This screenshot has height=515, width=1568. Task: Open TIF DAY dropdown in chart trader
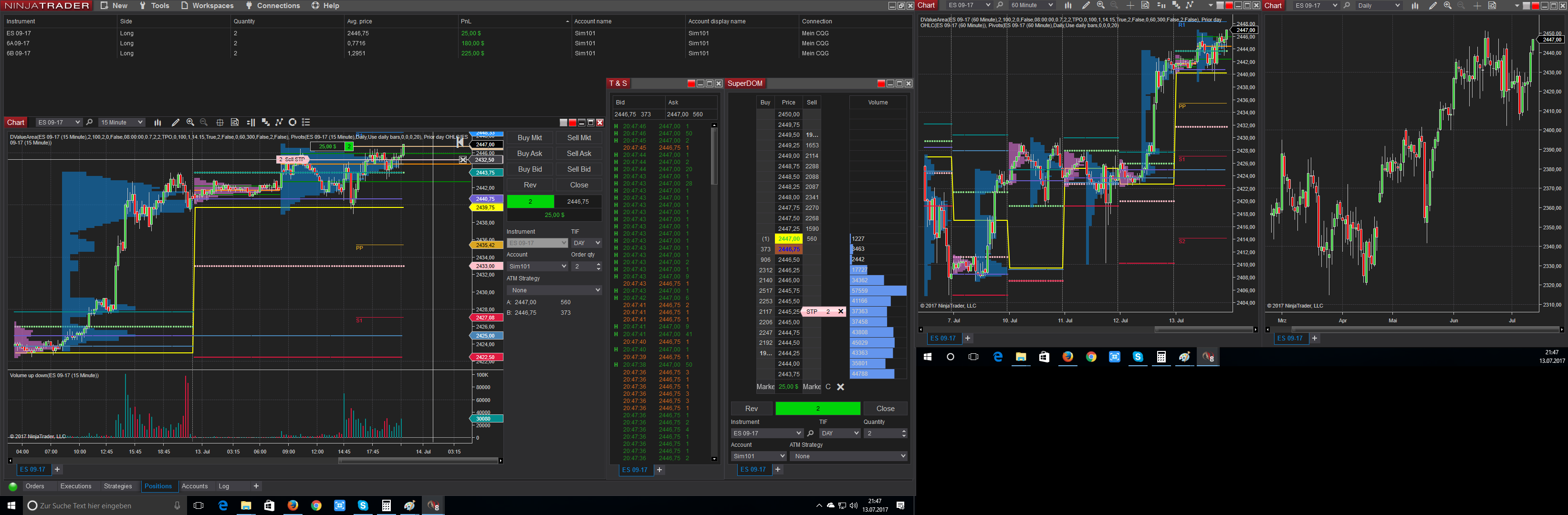click(587, 243)
